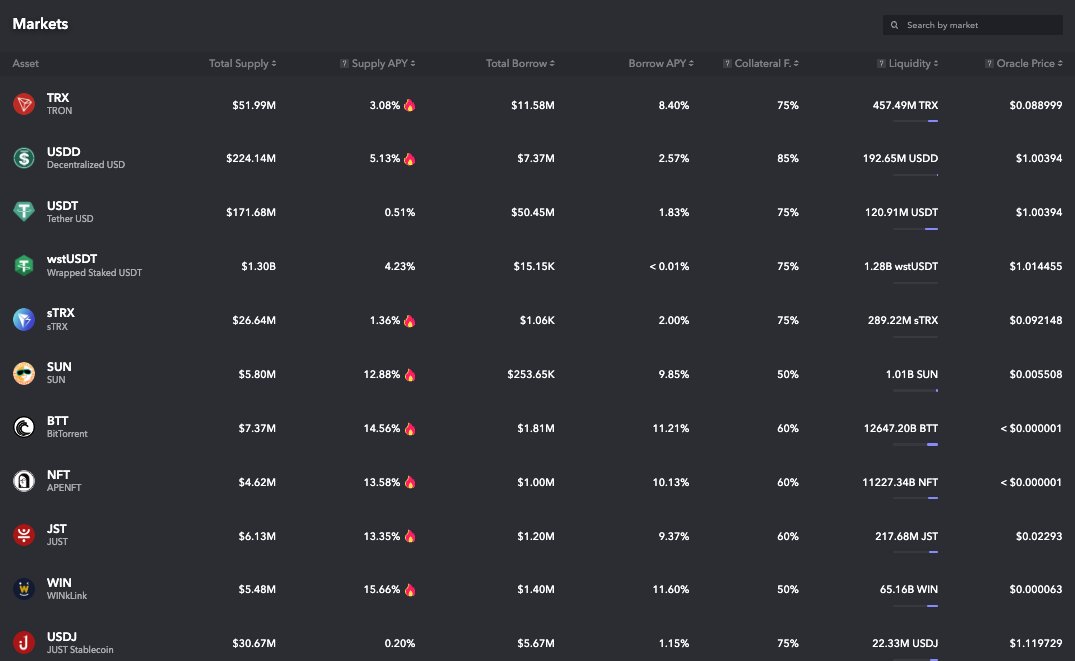Click the search magnifier icon
This screenshot has height=661, width=1075.
[x=894, y=25]
